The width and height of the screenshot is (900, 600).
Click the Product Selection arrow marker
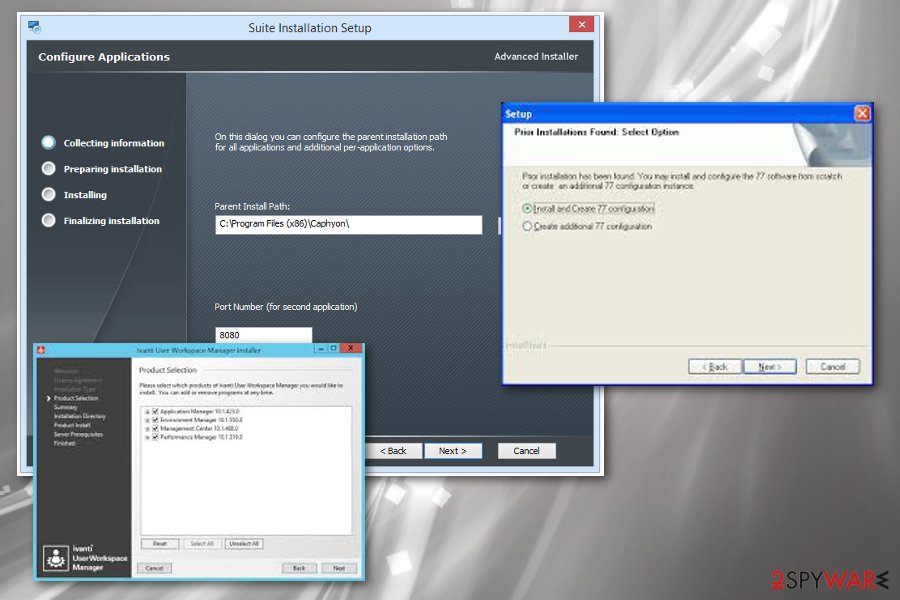point(49,398)
